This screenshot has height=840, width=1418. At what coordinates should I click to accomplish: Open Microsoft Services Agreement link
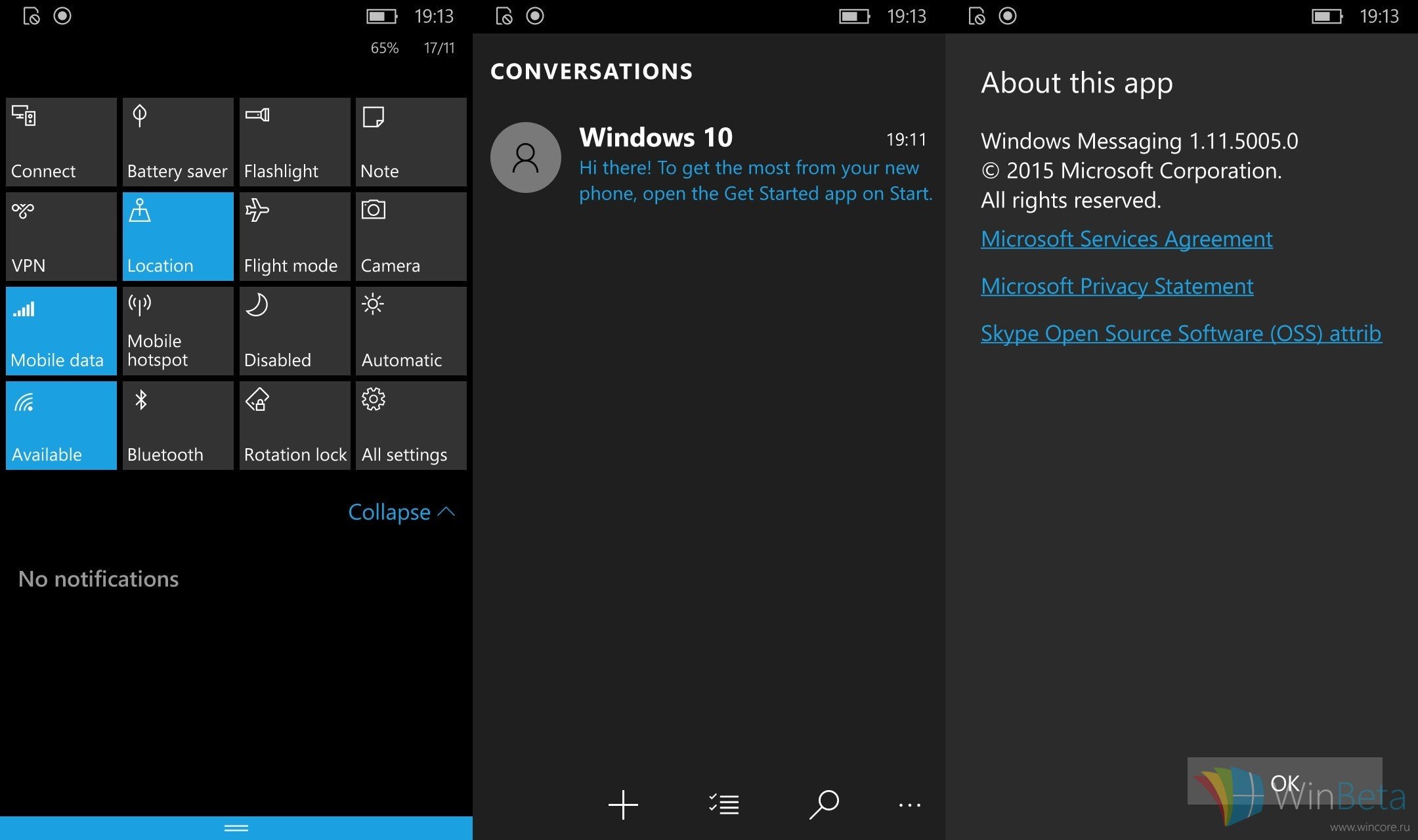pos(1127,239)
